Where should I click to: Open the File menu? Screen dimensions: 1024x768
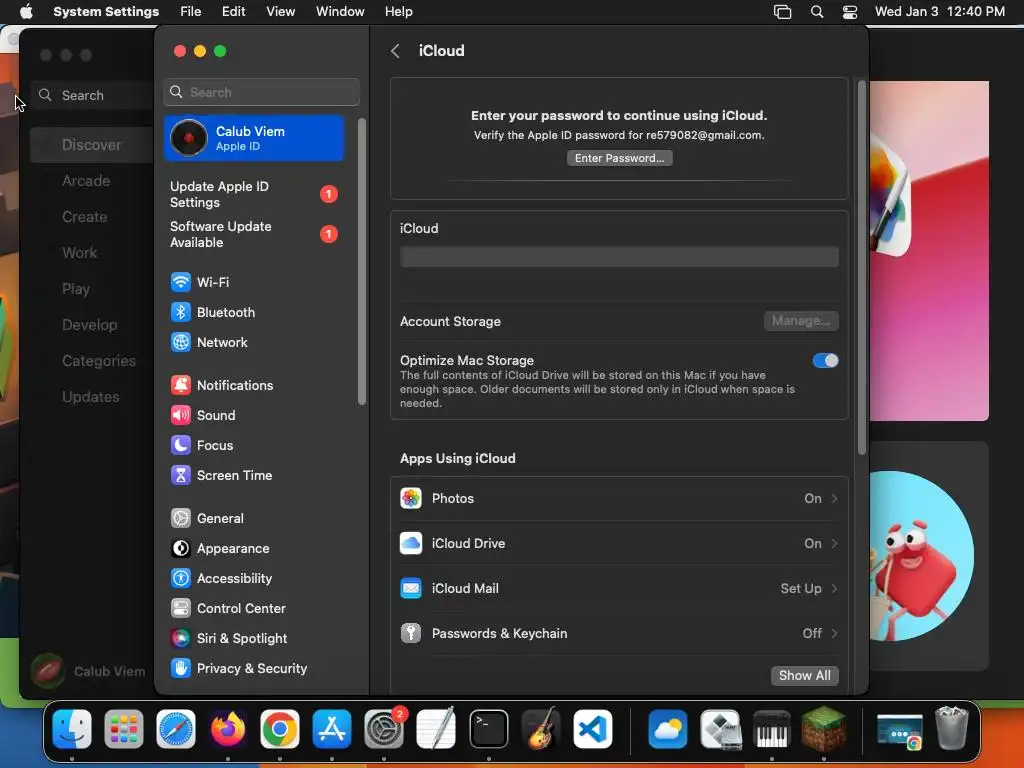pos(191,12)
